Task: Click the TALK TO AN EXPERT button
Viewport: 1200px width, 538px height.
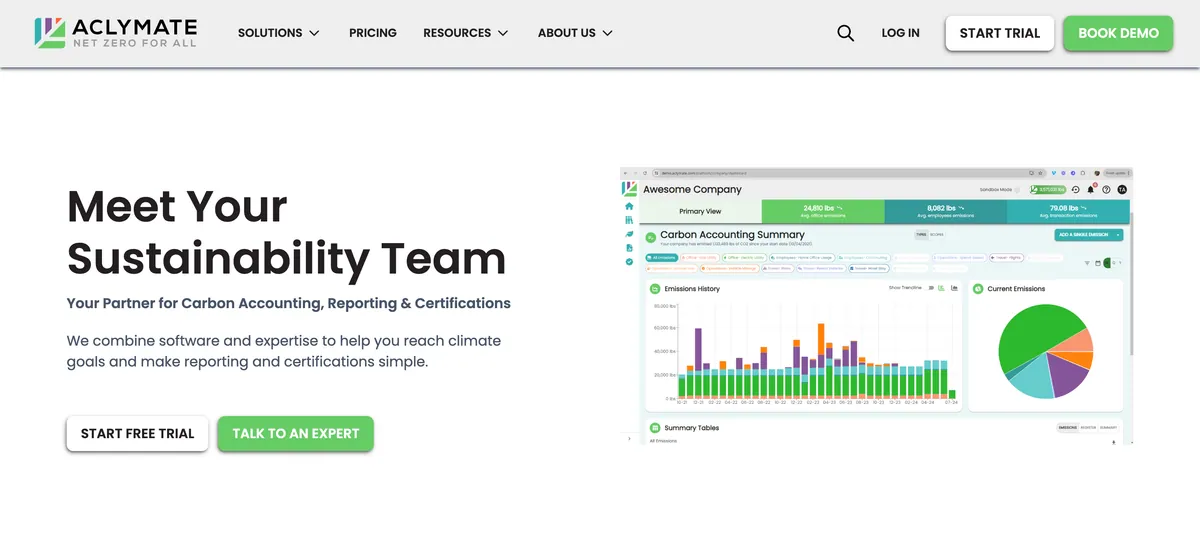Action: coord(295,434)
